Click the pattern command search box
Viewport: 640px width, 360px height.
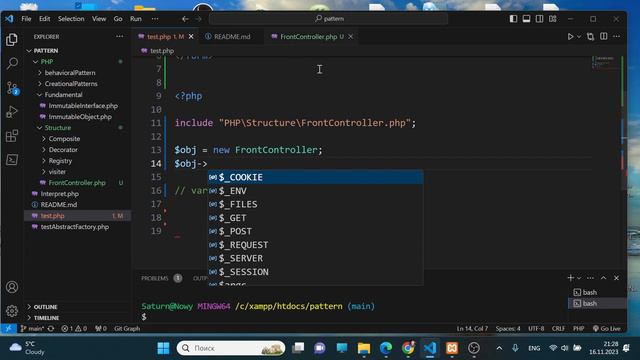tap(329, 19)
